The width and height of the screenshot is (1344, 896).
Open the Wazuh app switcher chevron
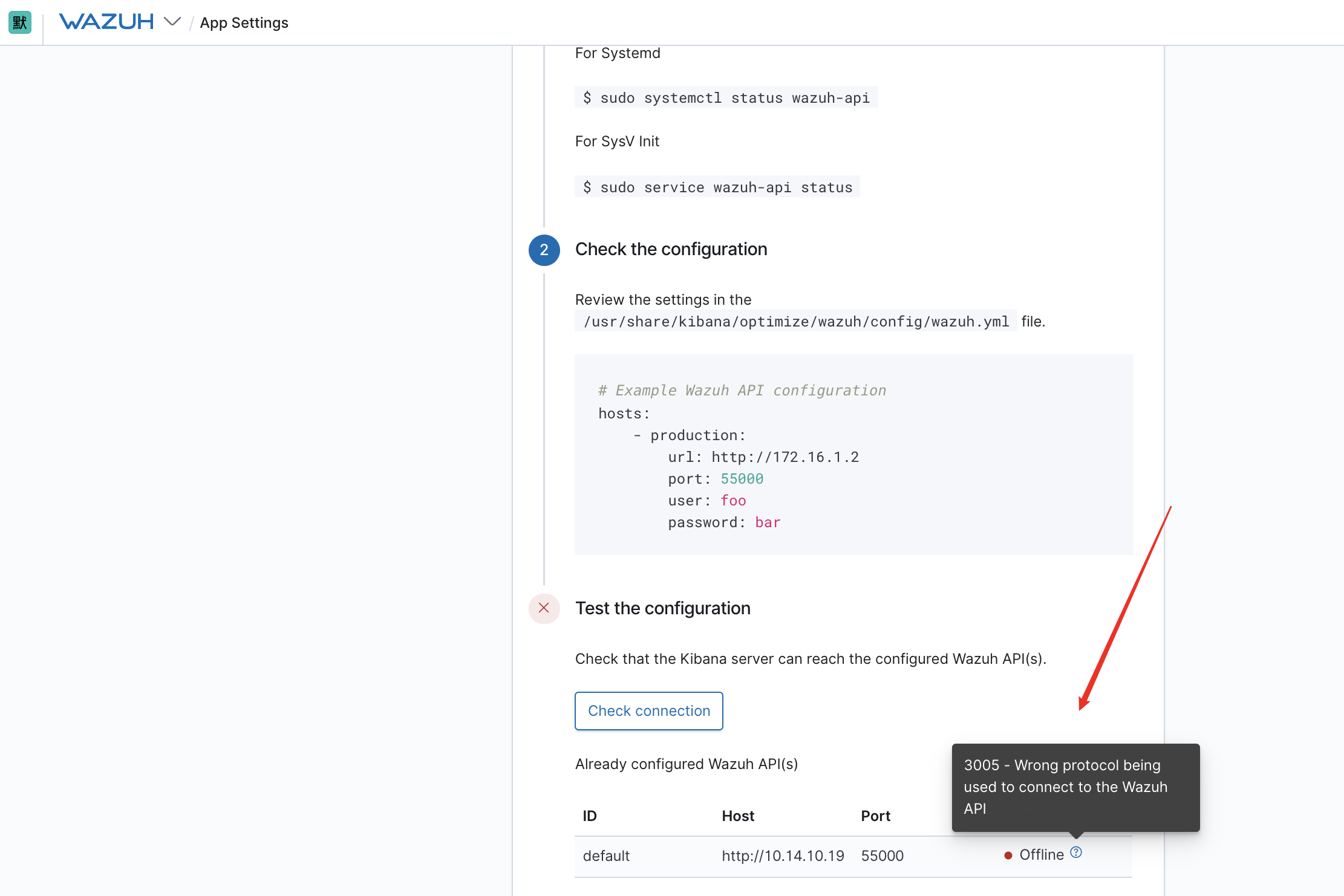pyautogui.click(x=172, y=22)
